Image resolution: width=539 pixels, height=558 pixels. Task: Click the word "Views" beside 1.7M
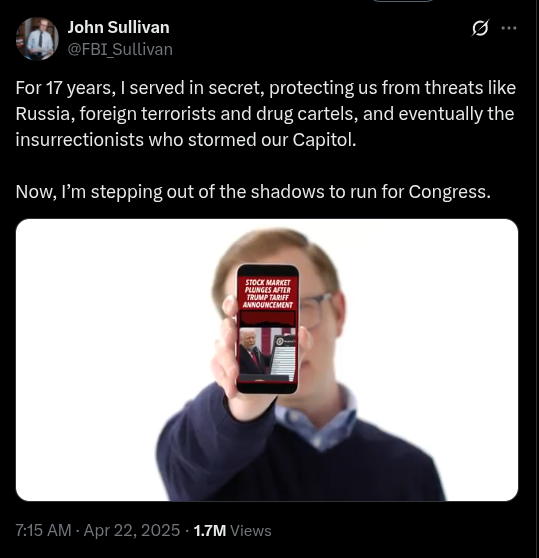pyautogui.click(x=251, y=531)
